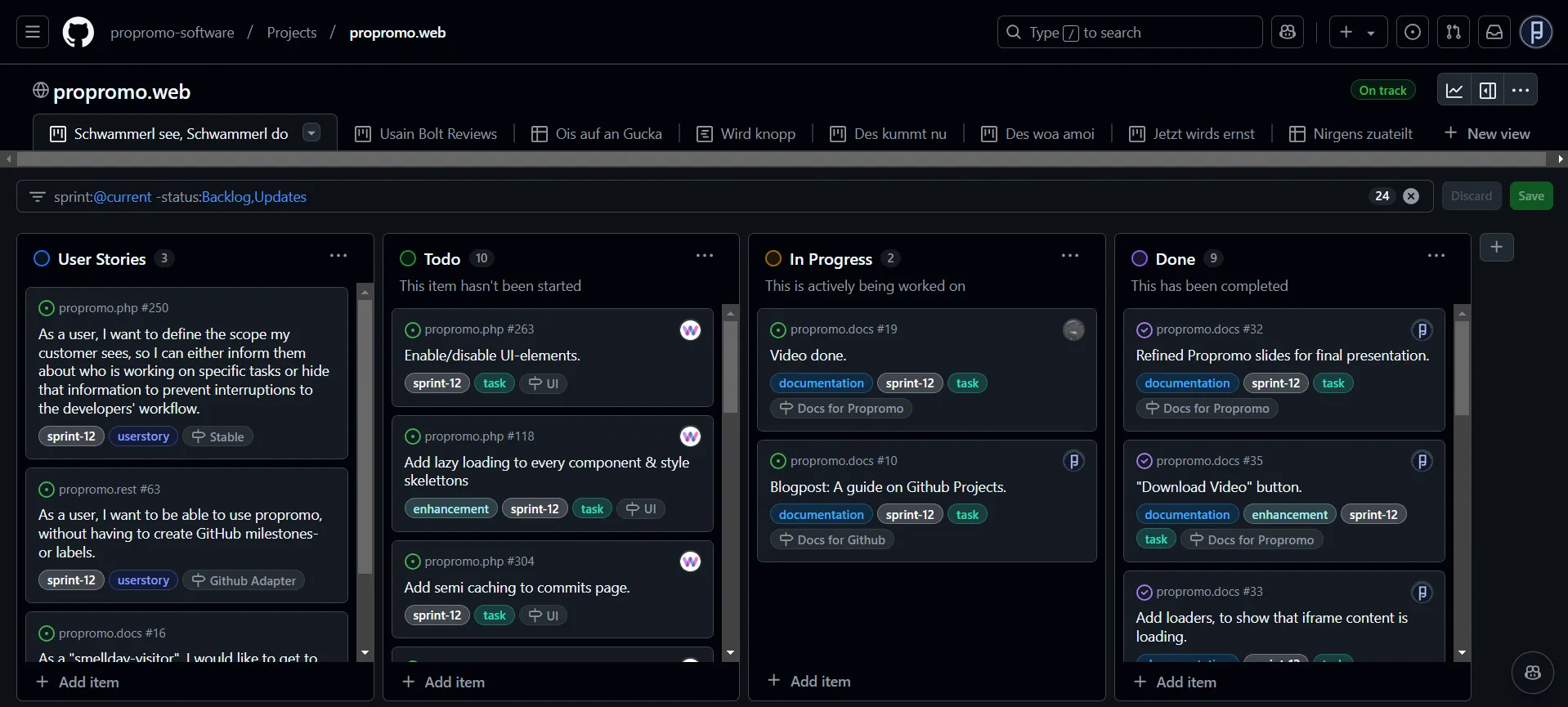The width and height of the screenshot is (1568, 707).
Task: Open Done column options menu
Action: point(1436,256)
